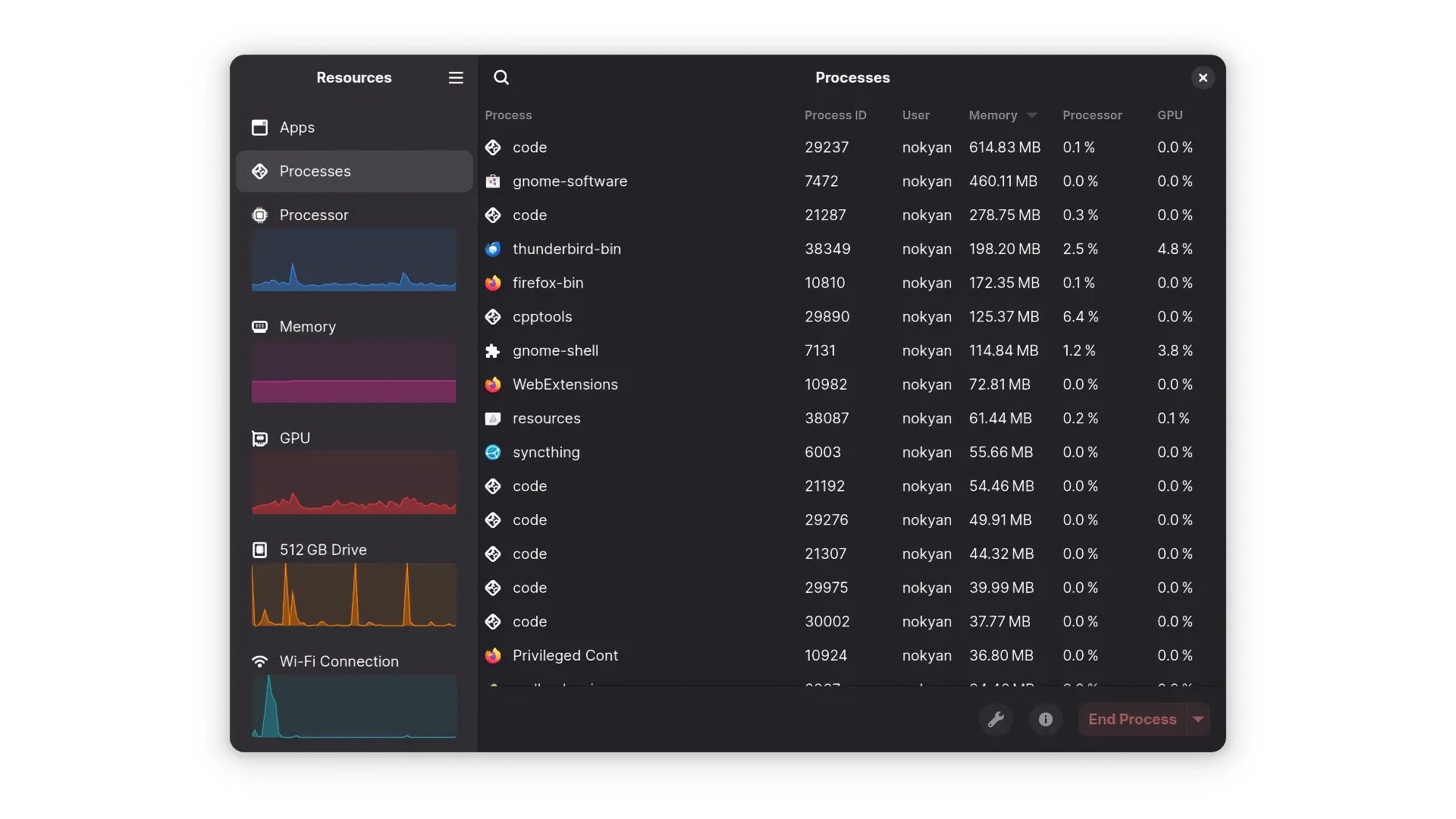
Task: Click the gnome-shell puzzle icon
Action: point(493,350)
